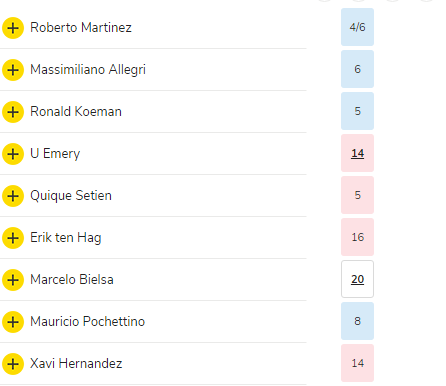The width and height of the screenshot is (446, 386).
Task: Open Xavi Hernandez plus icon
Action: click(13, 364)
